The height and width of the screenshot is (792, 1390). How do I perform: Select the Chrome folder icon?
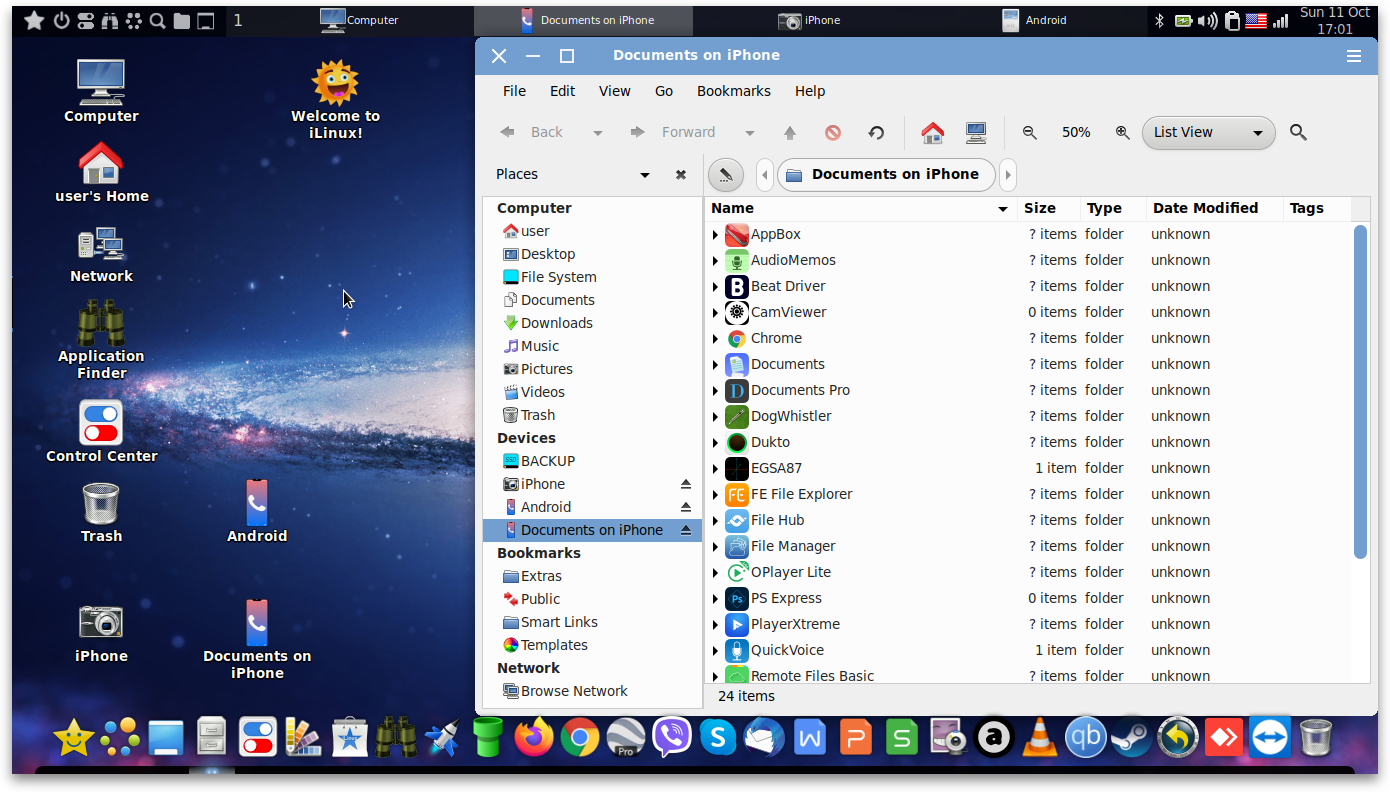pyautogui.click(x=737, y=338)
